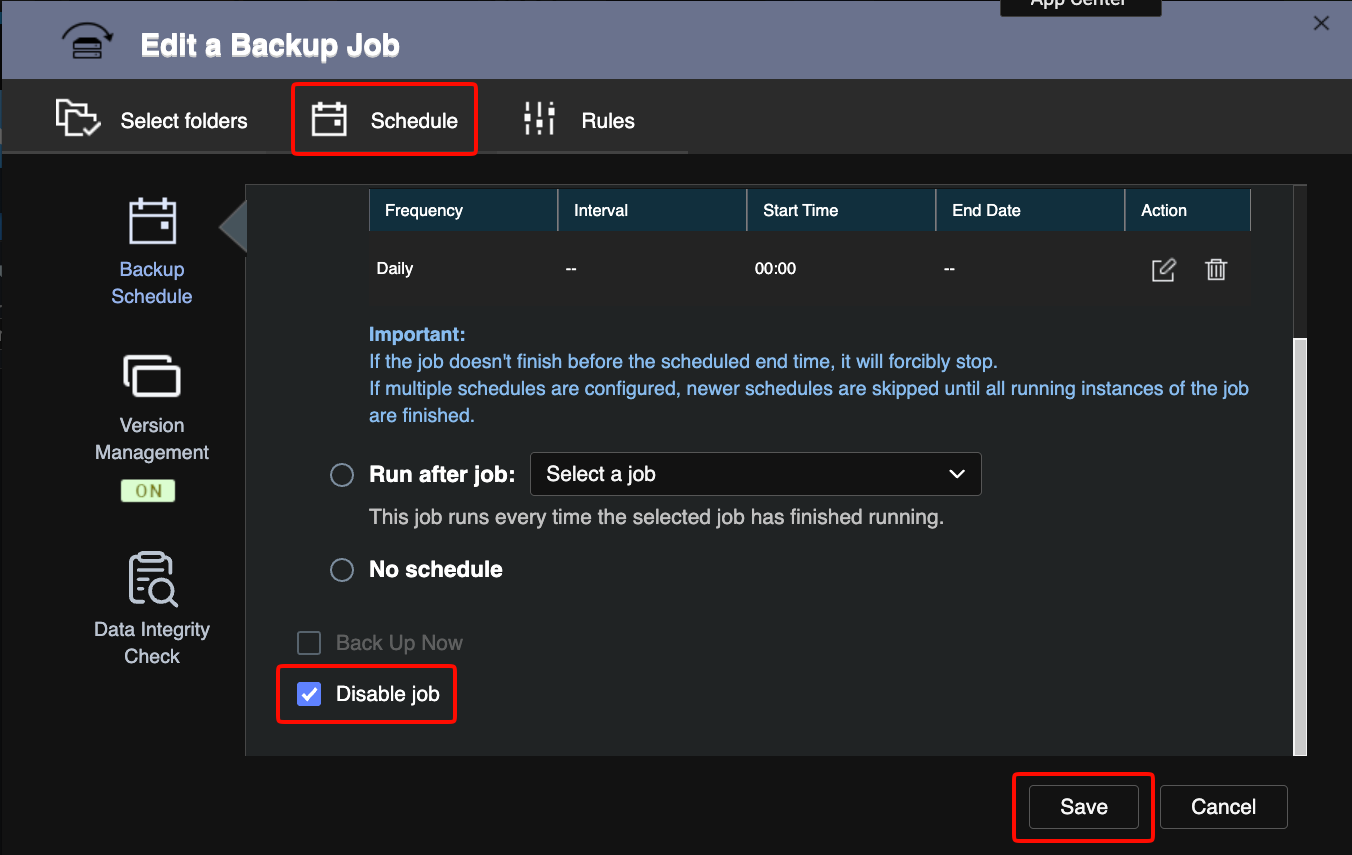Select the 00:00 start time cell
Image resolution: width=1352 pixels, height=855 pixels.
tap(775, 269)
